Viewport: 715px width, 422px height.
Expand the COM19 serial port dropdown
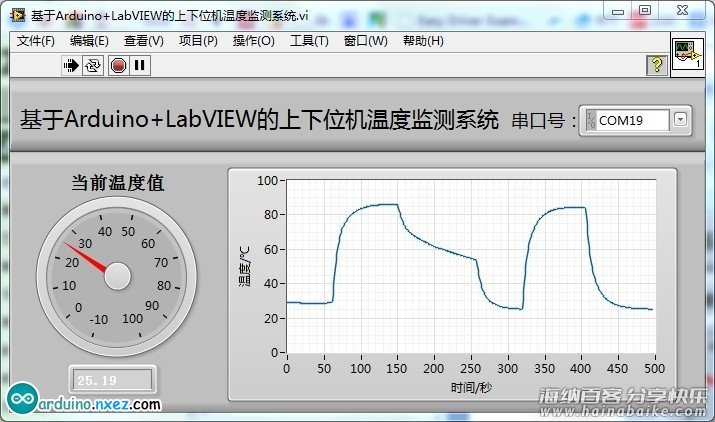click(x=681, y=120)
